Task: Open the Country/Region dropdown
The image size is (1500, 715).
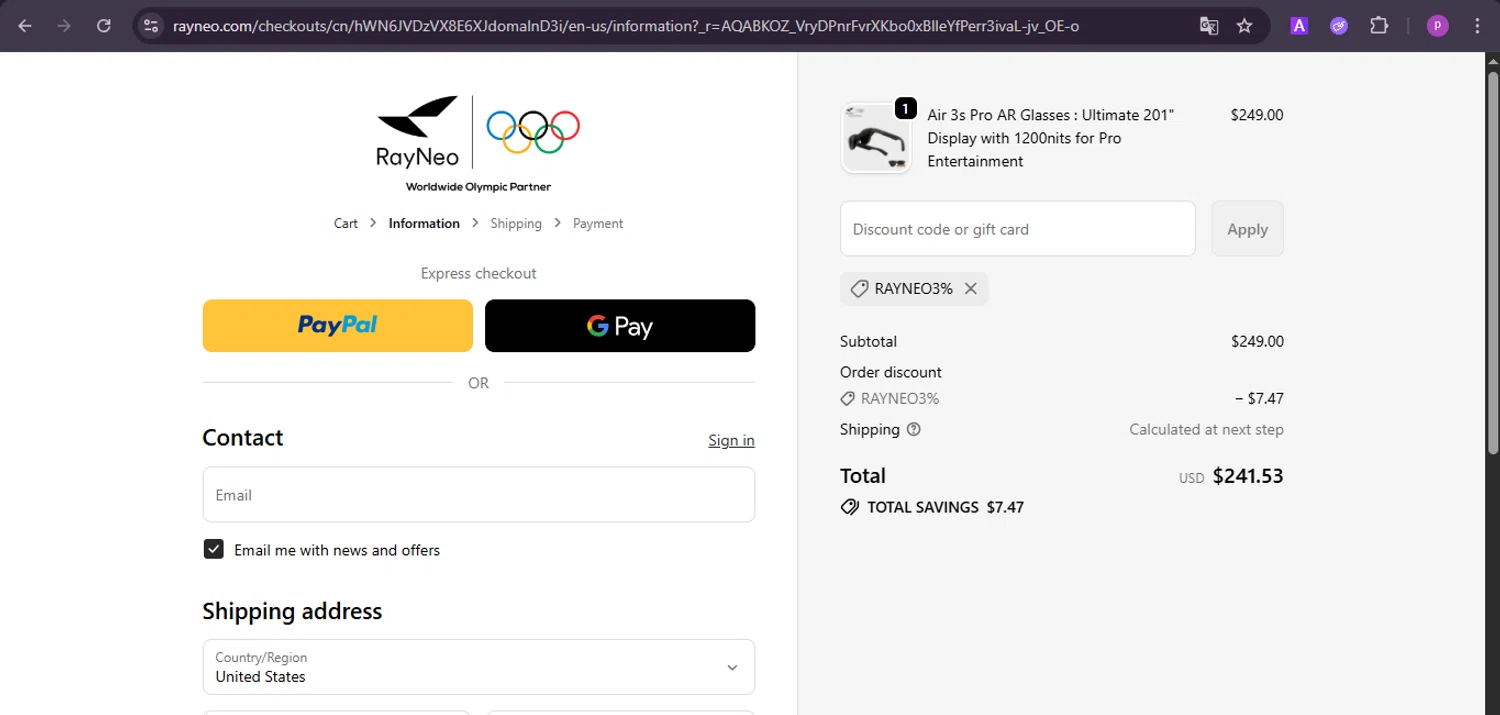Action: (479, 667)
